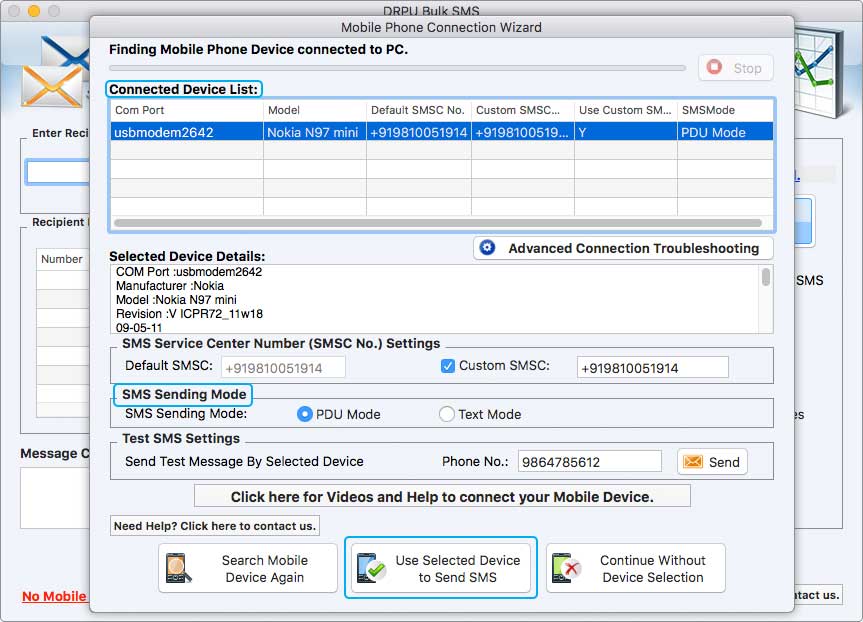
Task: Click the Default SMSC No. column header
Action: point(419,110)
